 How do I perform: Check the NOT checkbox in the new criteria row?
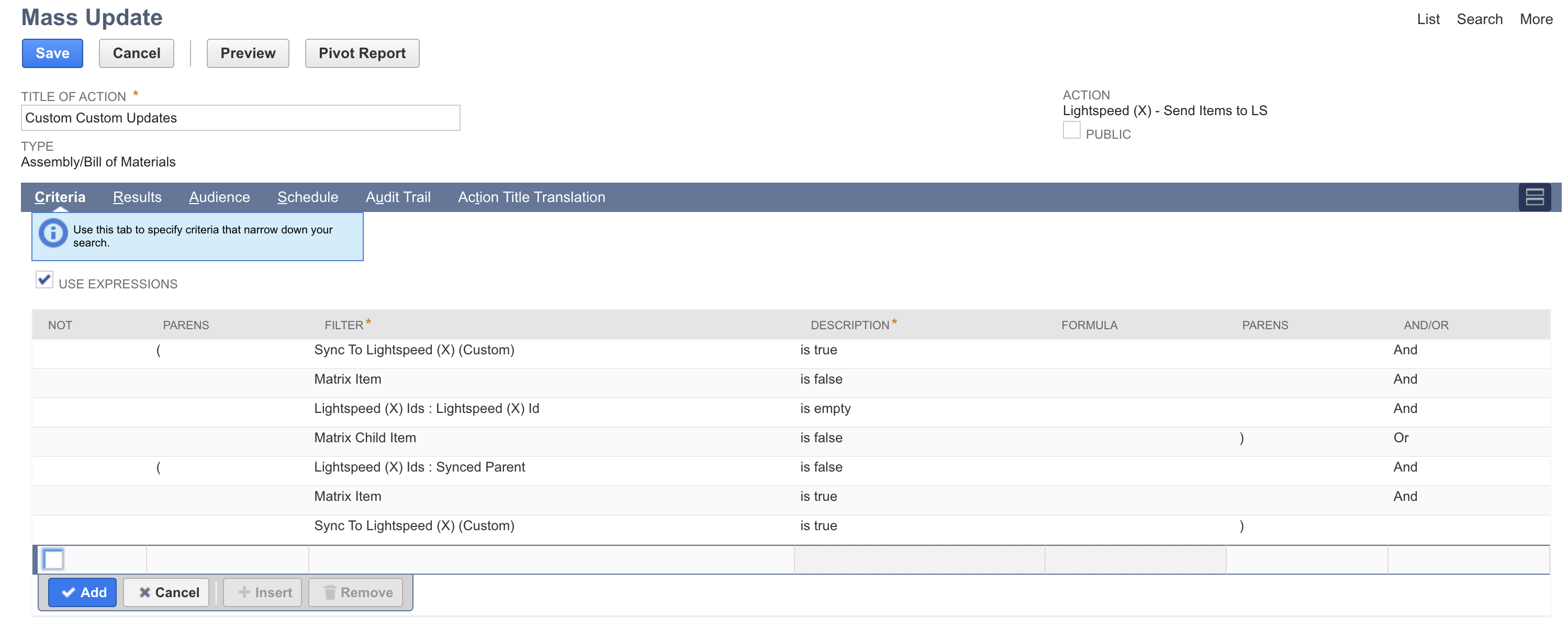pyautogui.click(x=53, y=559)
